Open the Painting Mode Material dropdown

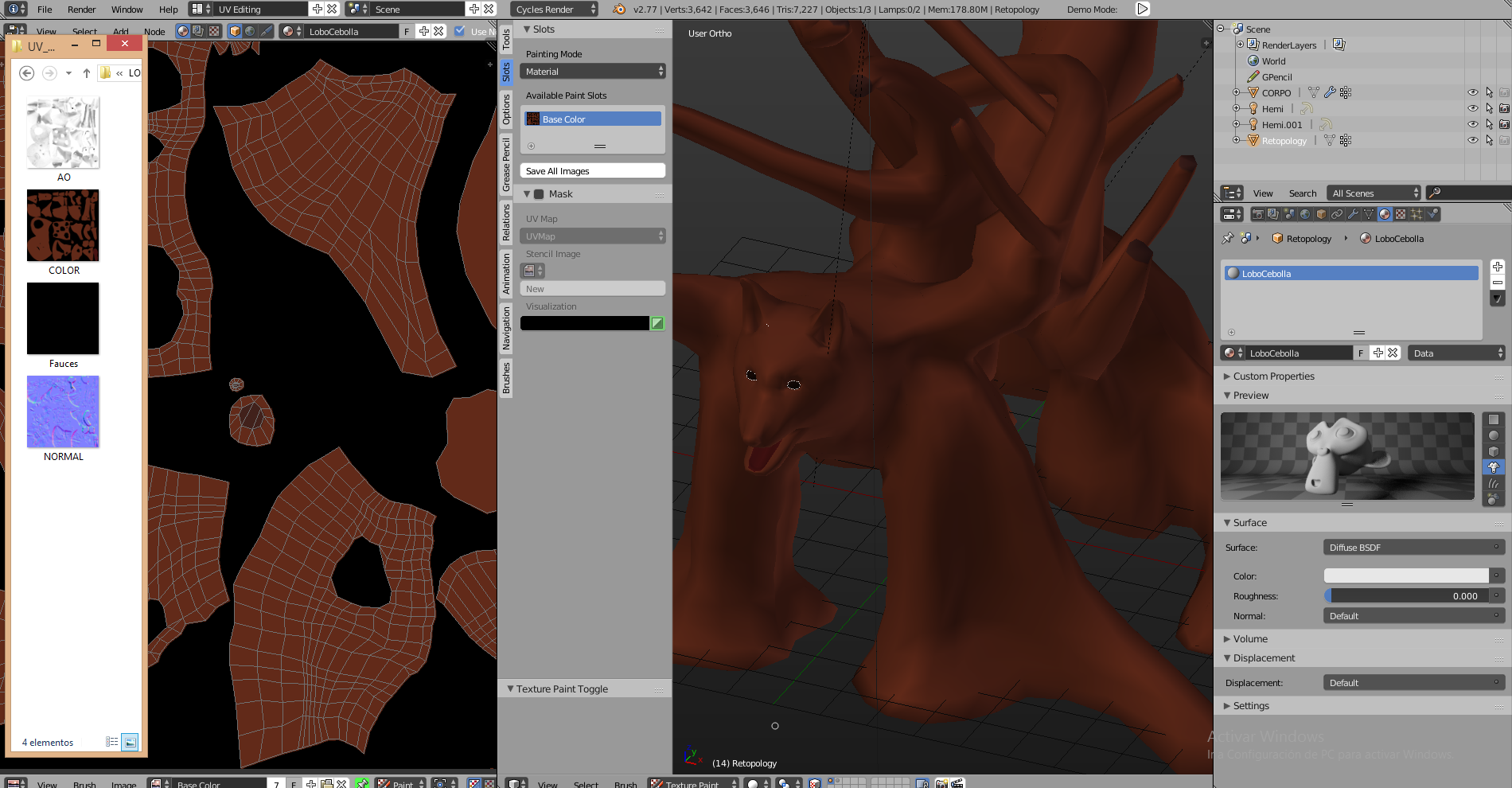coord(592,72)
